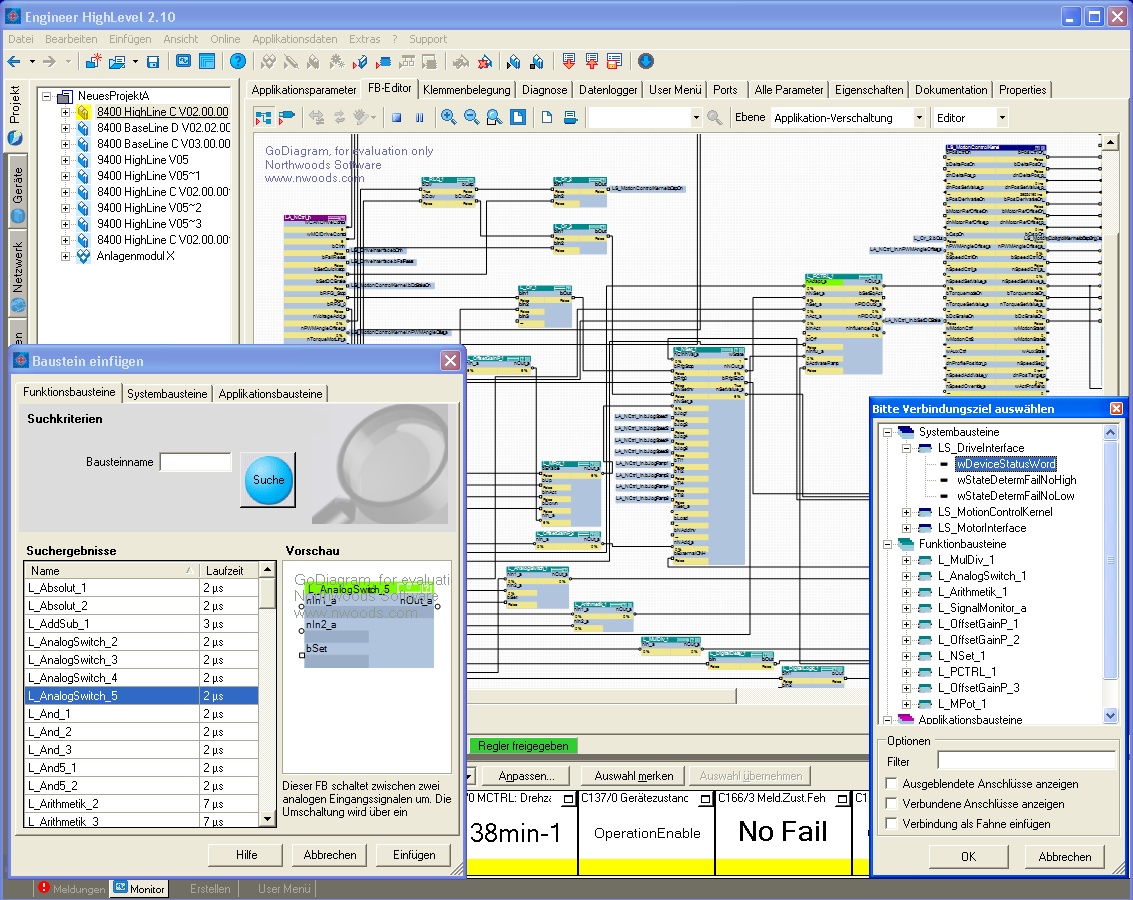Click the Verbindungsziel tree vertical scrollbar
The height and width of the screenshot is (900, 1133).
1111,574
